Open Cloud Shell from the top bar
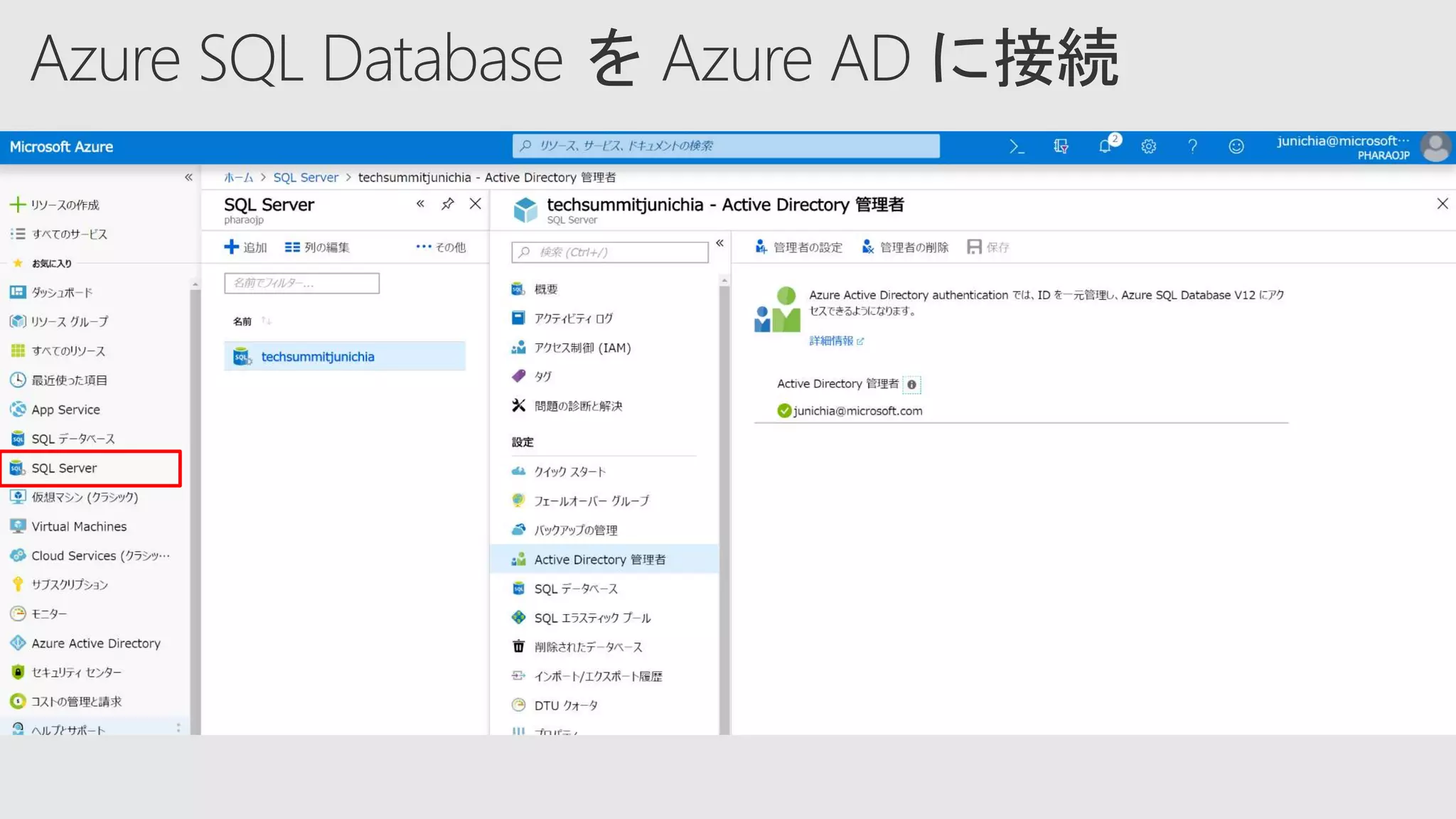 [x=1017, y=146]
